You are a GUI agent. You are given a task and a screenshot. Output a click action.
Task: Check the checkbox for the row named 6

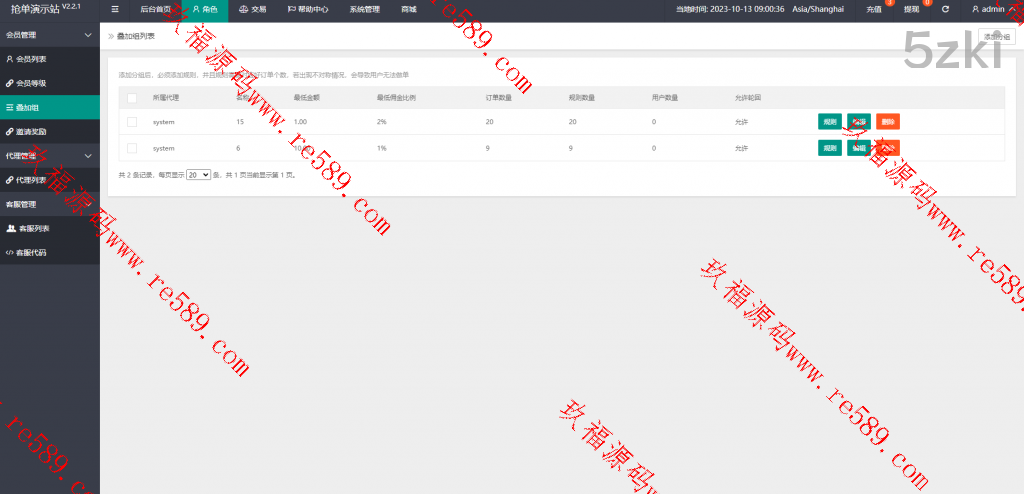tap(132, 148)
